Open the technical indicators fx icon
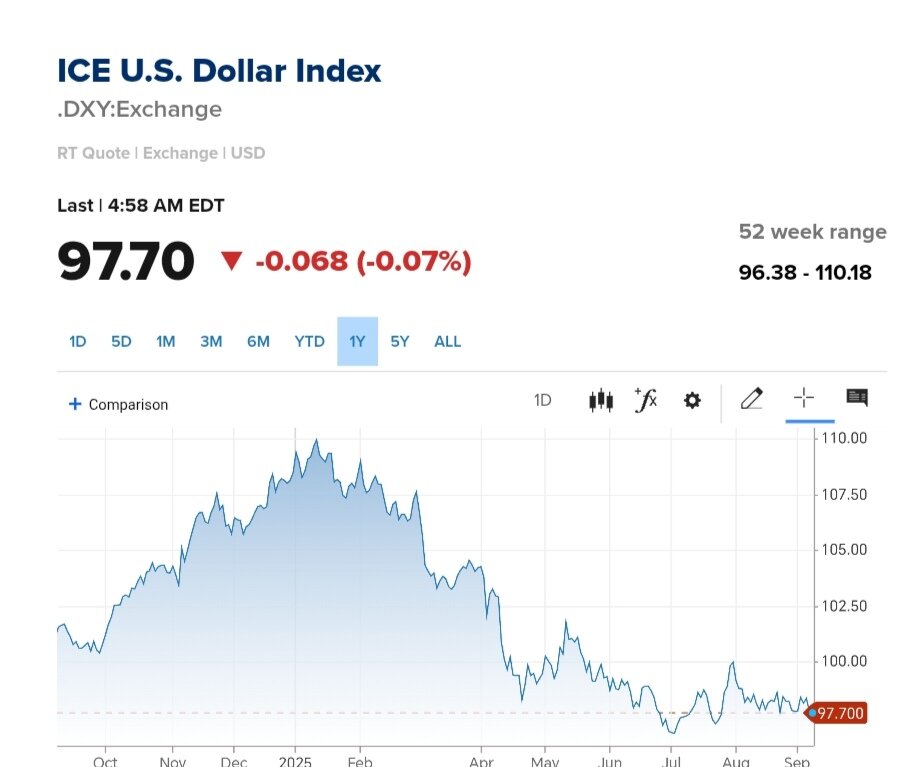Viewport: 915px width, 767px height. point(646,400)
